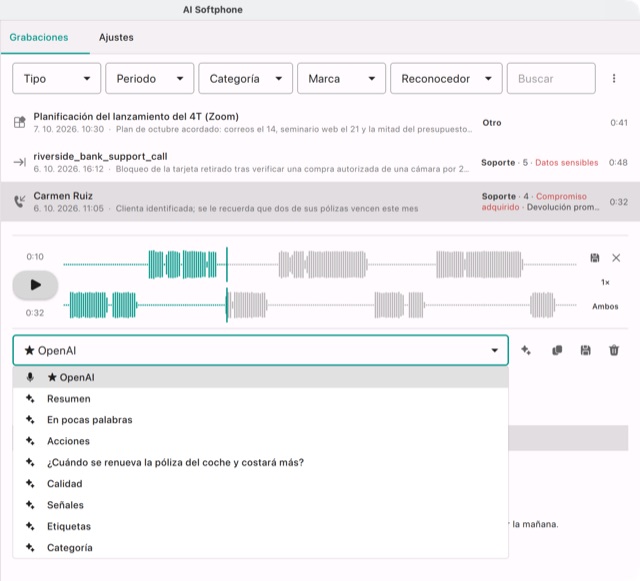
Task: Open the three-dot more options menu
Action: pyautogui.click(x=614, y=78)
